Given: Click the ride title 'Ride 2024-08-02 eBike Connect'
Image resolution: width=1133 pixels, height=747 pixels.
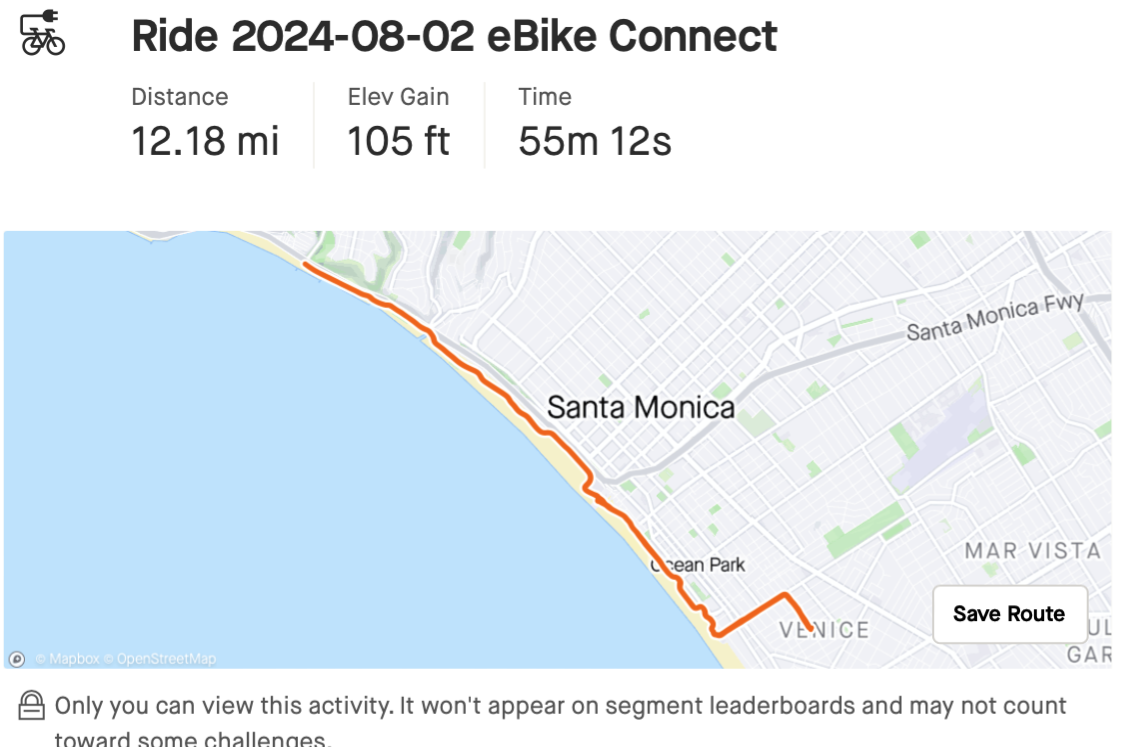Looking at the screenshot, I should (x=454, y=37).
